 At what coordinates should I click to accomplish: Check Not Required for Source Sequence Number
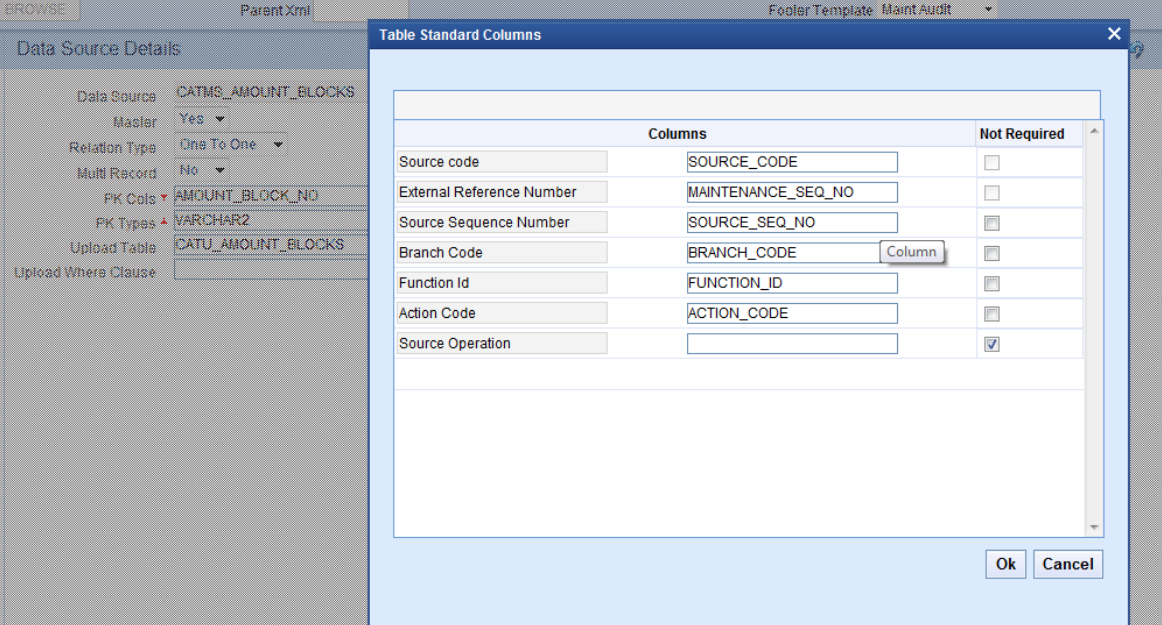[x=992, y=223]
